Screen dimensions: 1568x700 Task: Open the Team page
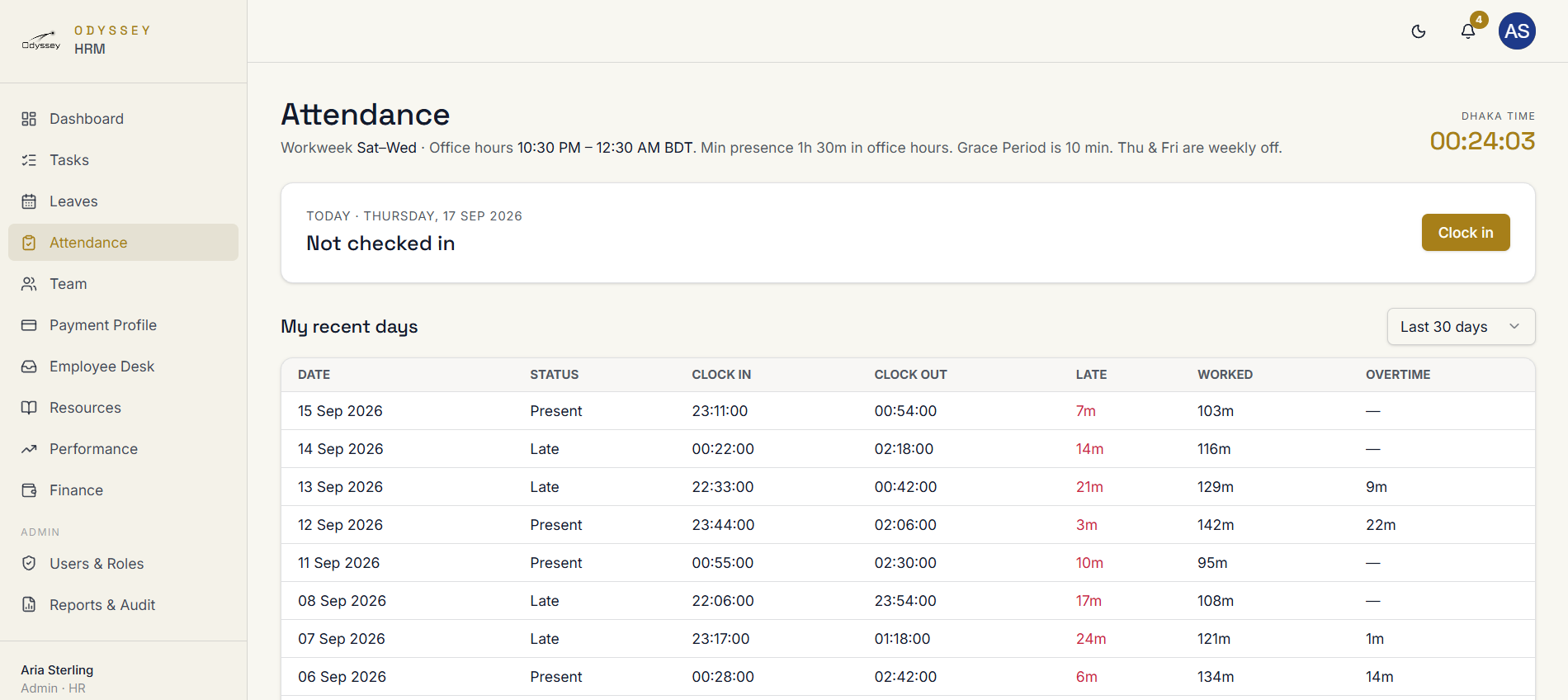[124, 284]
